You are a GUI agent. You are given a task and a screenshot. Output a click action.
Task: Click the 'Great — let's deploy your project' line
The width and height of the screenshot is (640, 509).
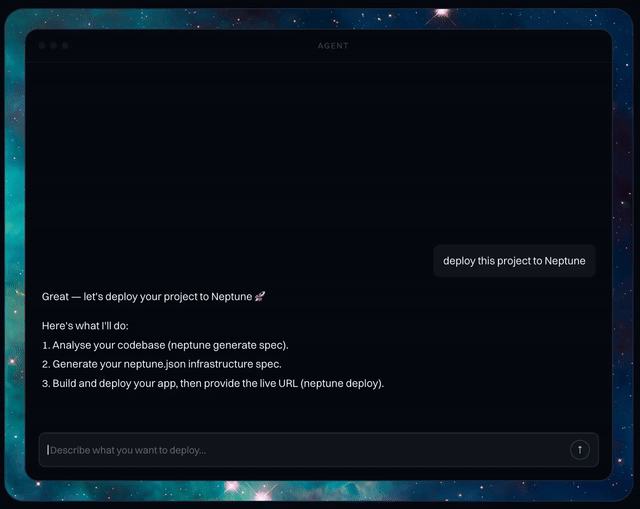tap(153, 296)
